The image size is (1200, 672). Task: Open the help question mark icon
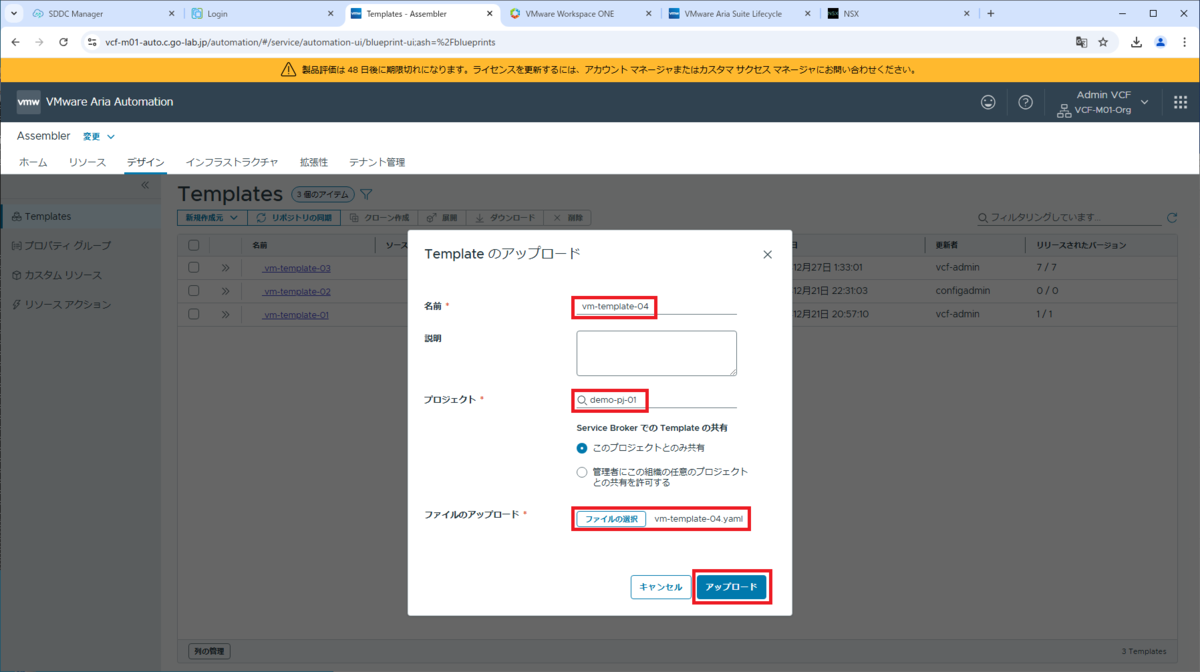(1025, 102)
